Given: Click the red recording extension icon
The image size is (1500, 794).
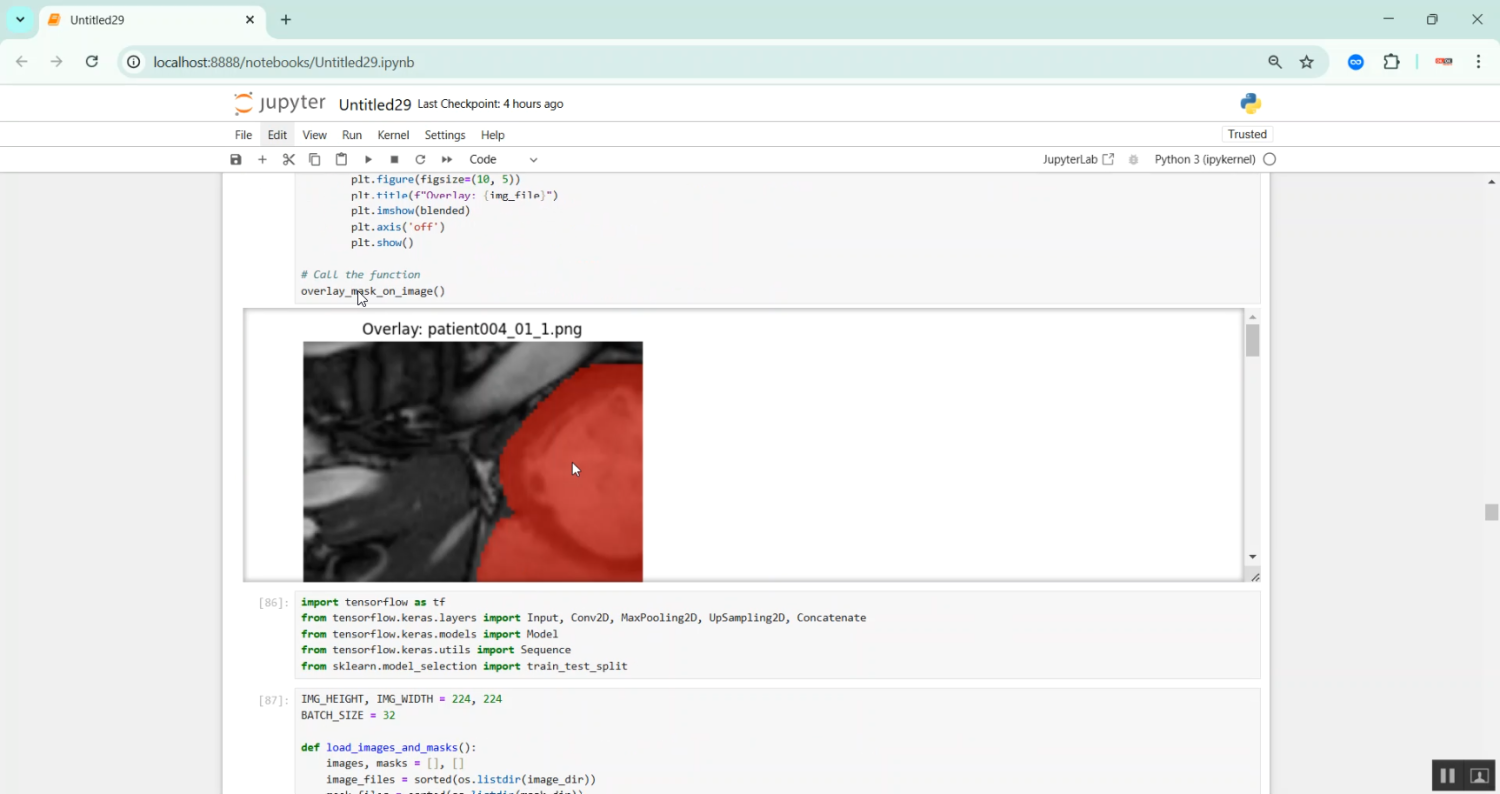Looking at the screenshot, I should [1443, 62].
